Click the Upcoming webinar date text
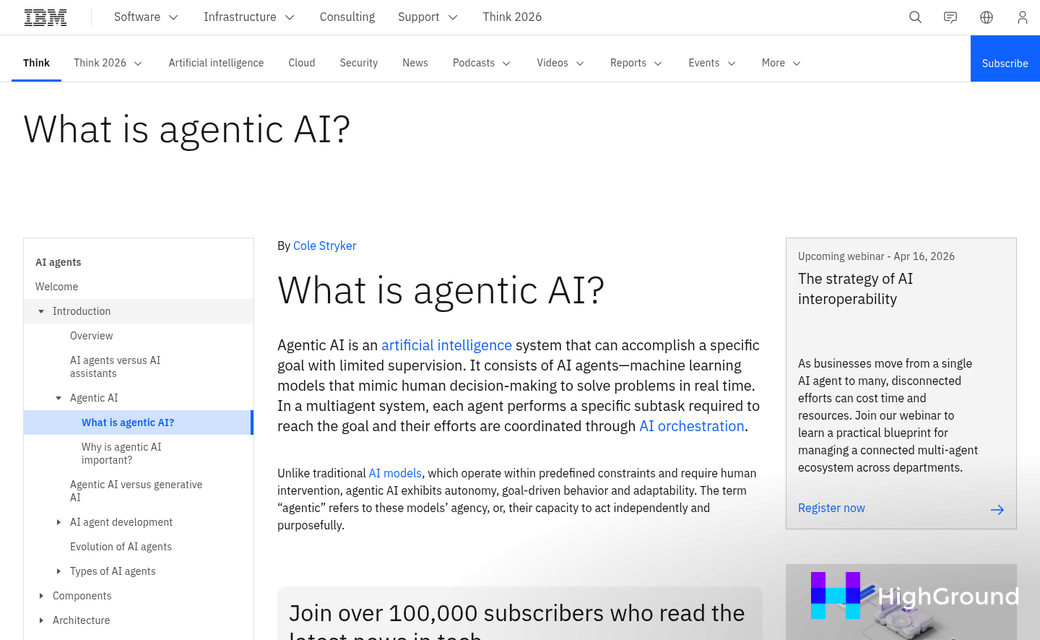The height and width of the screenshot is (640, 1040). pyautogui.click(x=876, y=256)
